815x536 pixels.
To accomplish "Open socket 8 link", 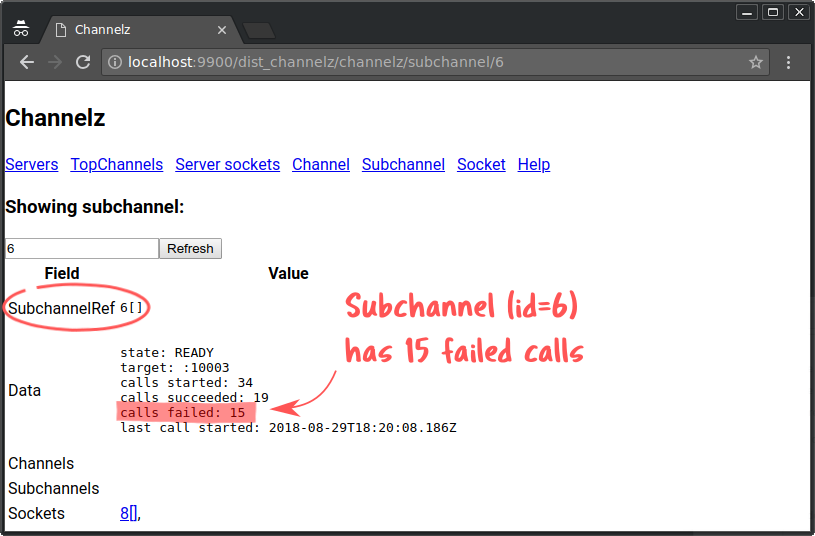I will (125, 514).
